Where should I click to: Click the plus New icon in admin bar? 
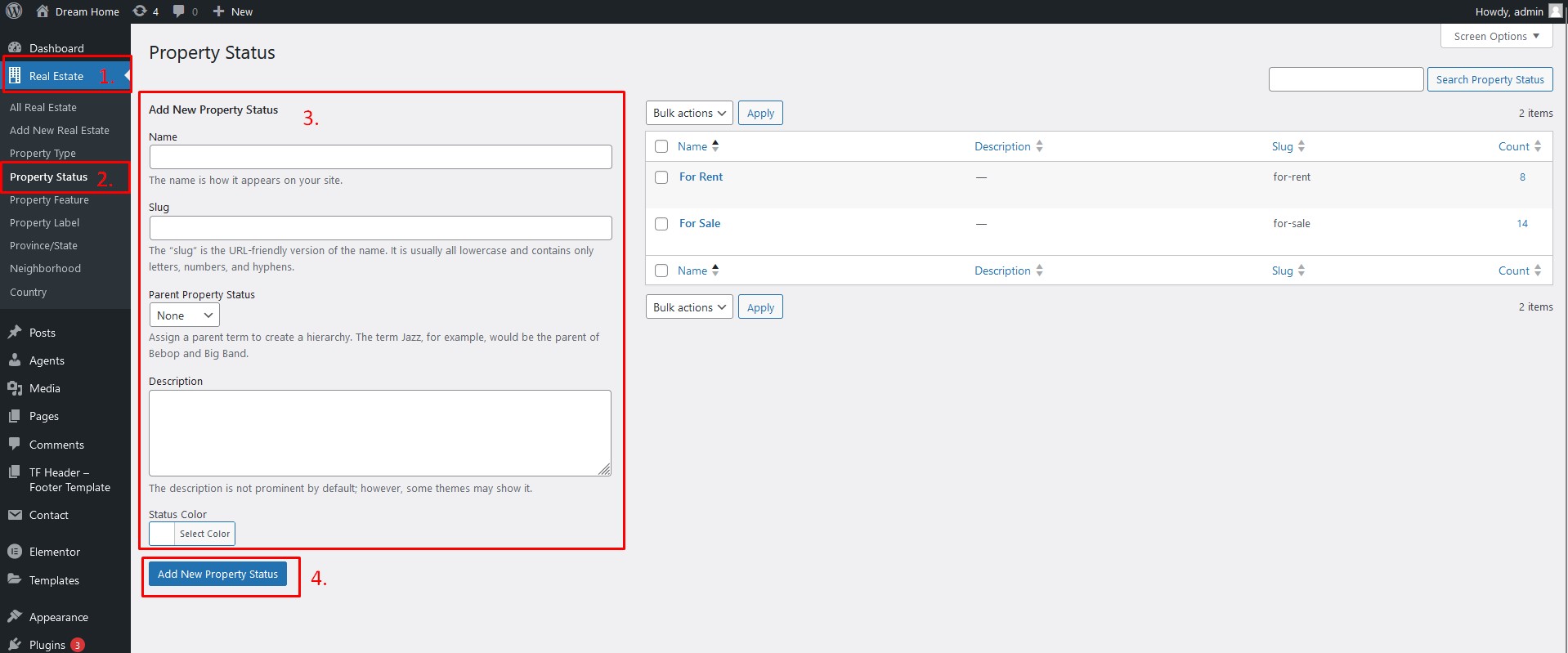click(218, 11)
